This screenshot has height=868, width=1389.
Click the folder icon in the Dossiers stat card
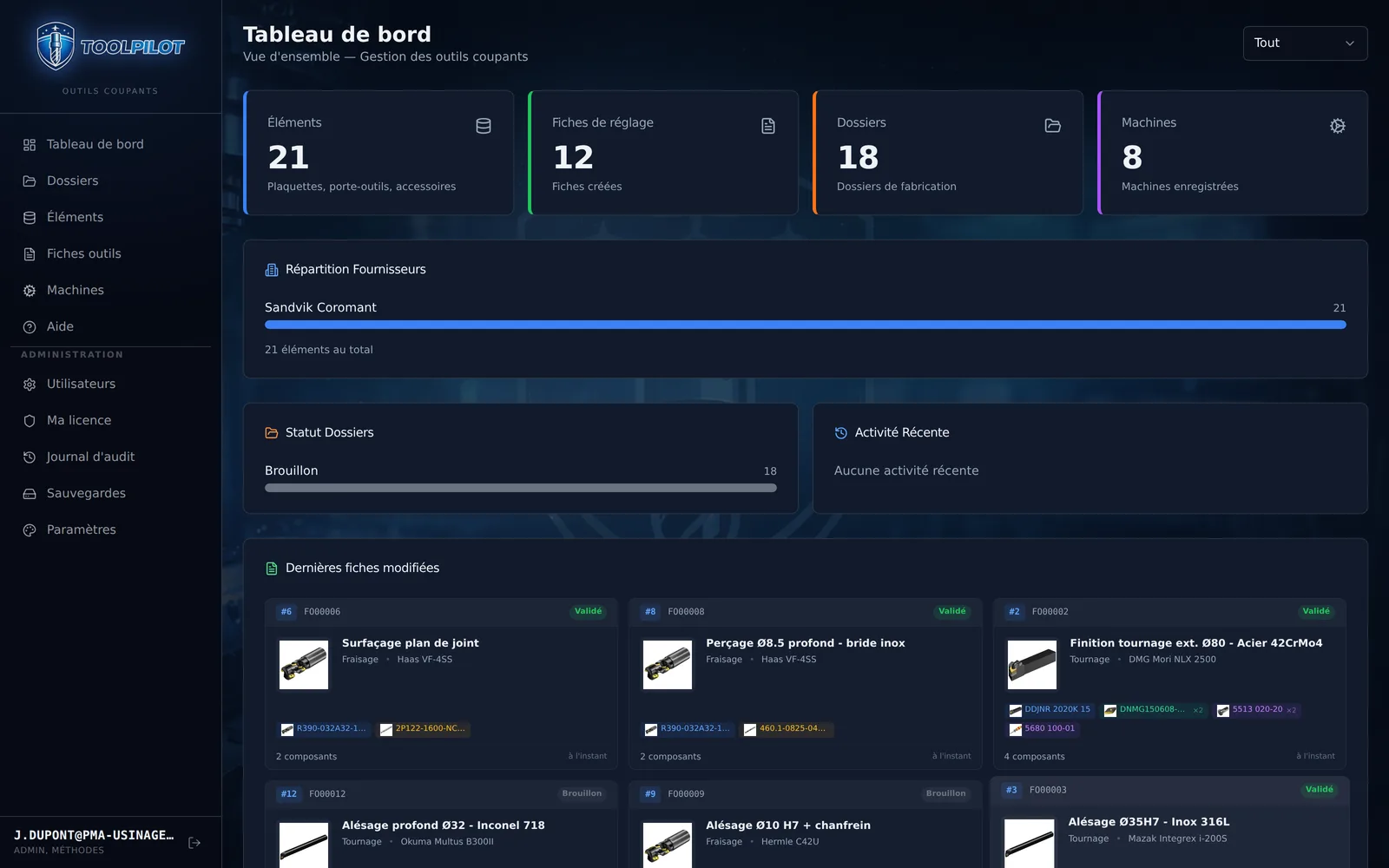pos(1053,126)
